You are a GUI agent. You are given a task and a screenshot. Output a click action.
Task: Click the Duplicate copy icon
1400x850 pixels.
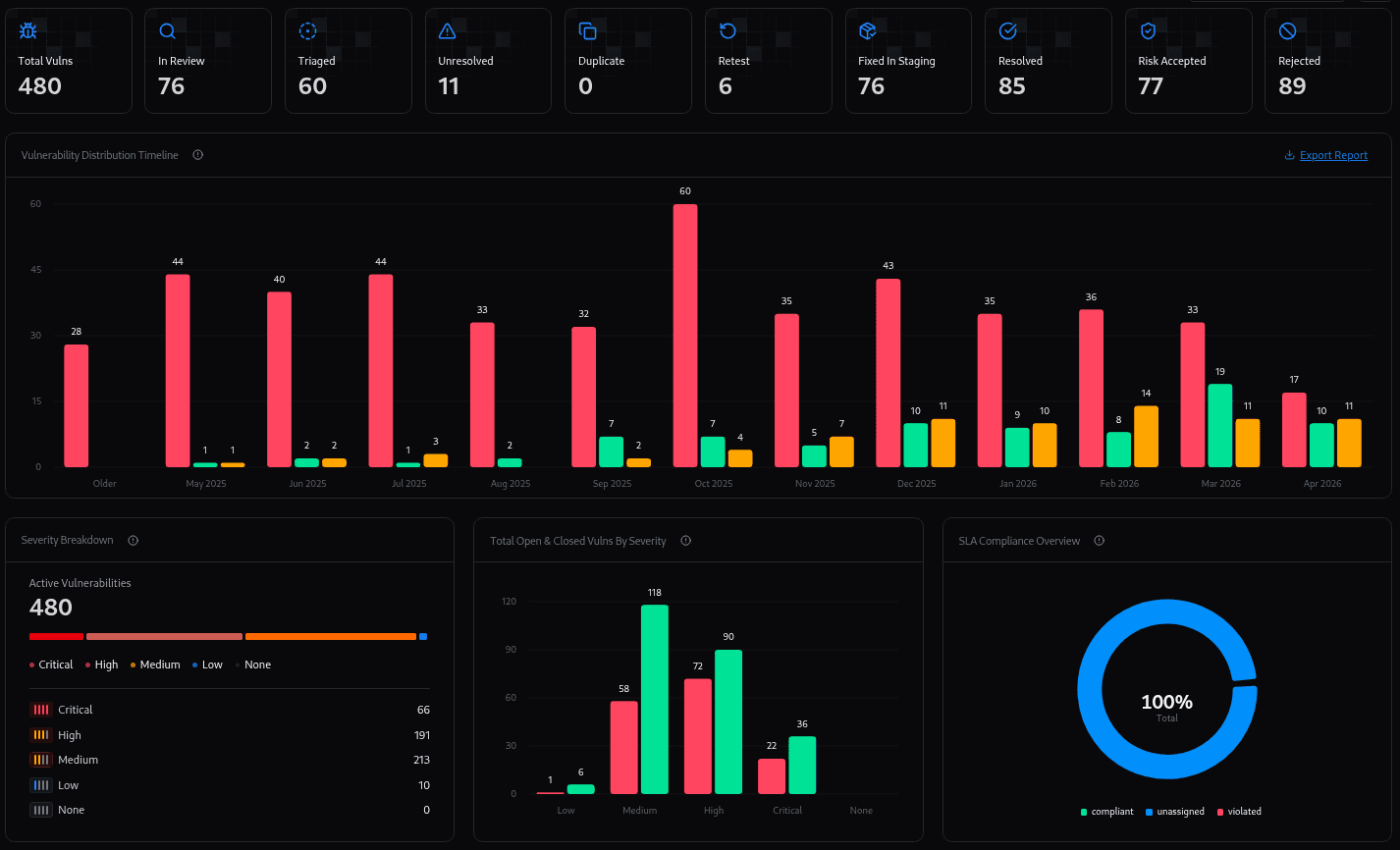click(588, 31)
